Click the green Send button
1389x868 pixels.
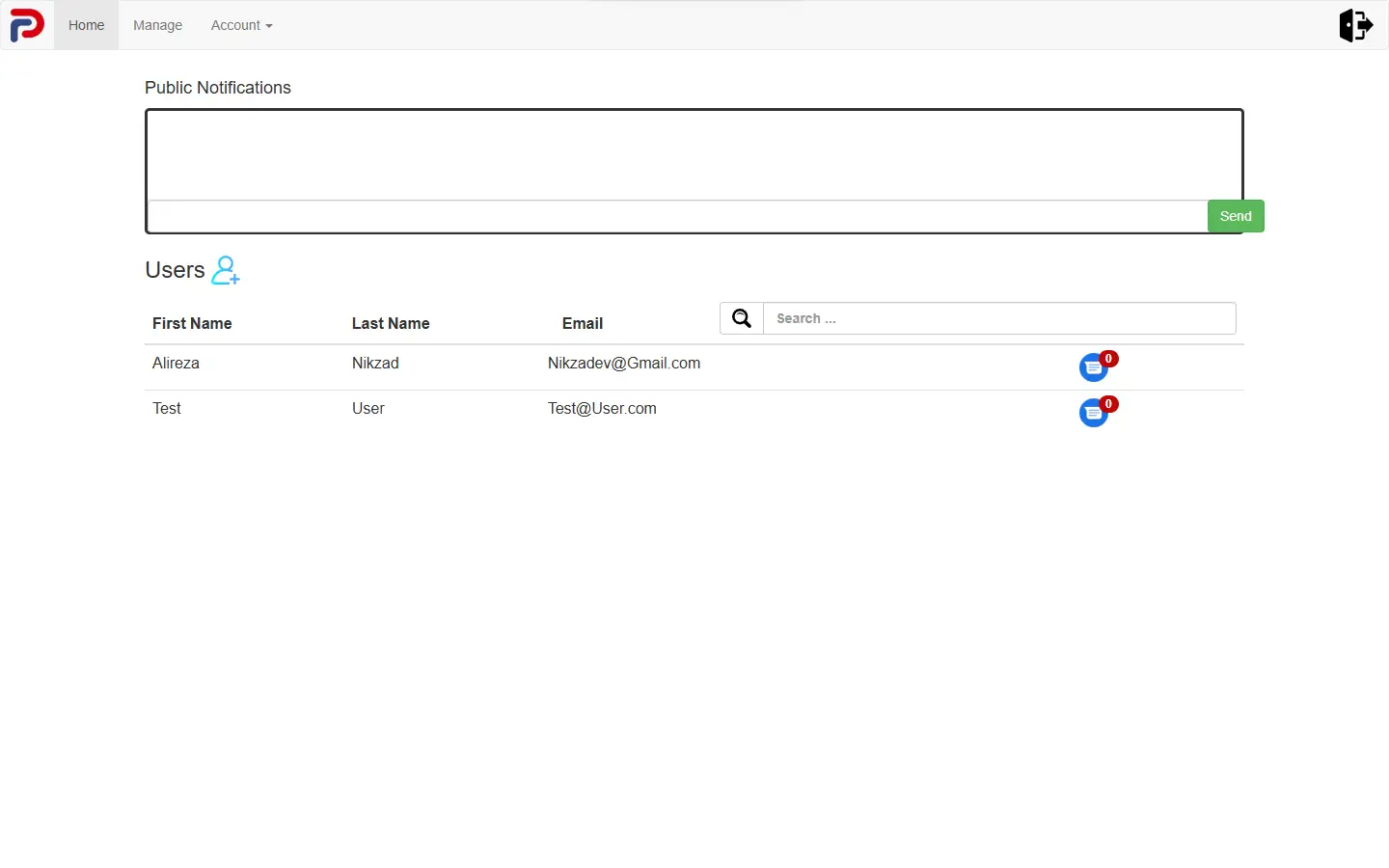coord(1236,216)
